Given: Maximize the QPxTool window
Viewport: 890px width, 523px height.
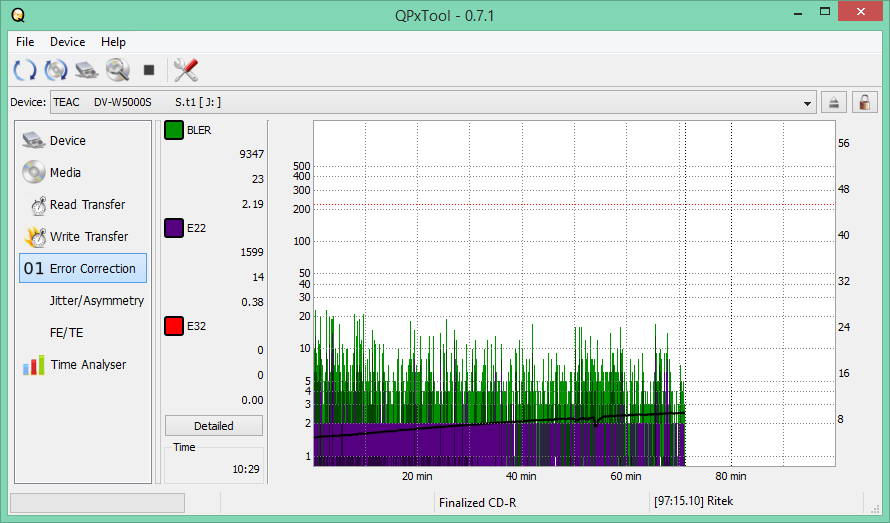Looking at the screenshot, I should [x=825, y=12].
